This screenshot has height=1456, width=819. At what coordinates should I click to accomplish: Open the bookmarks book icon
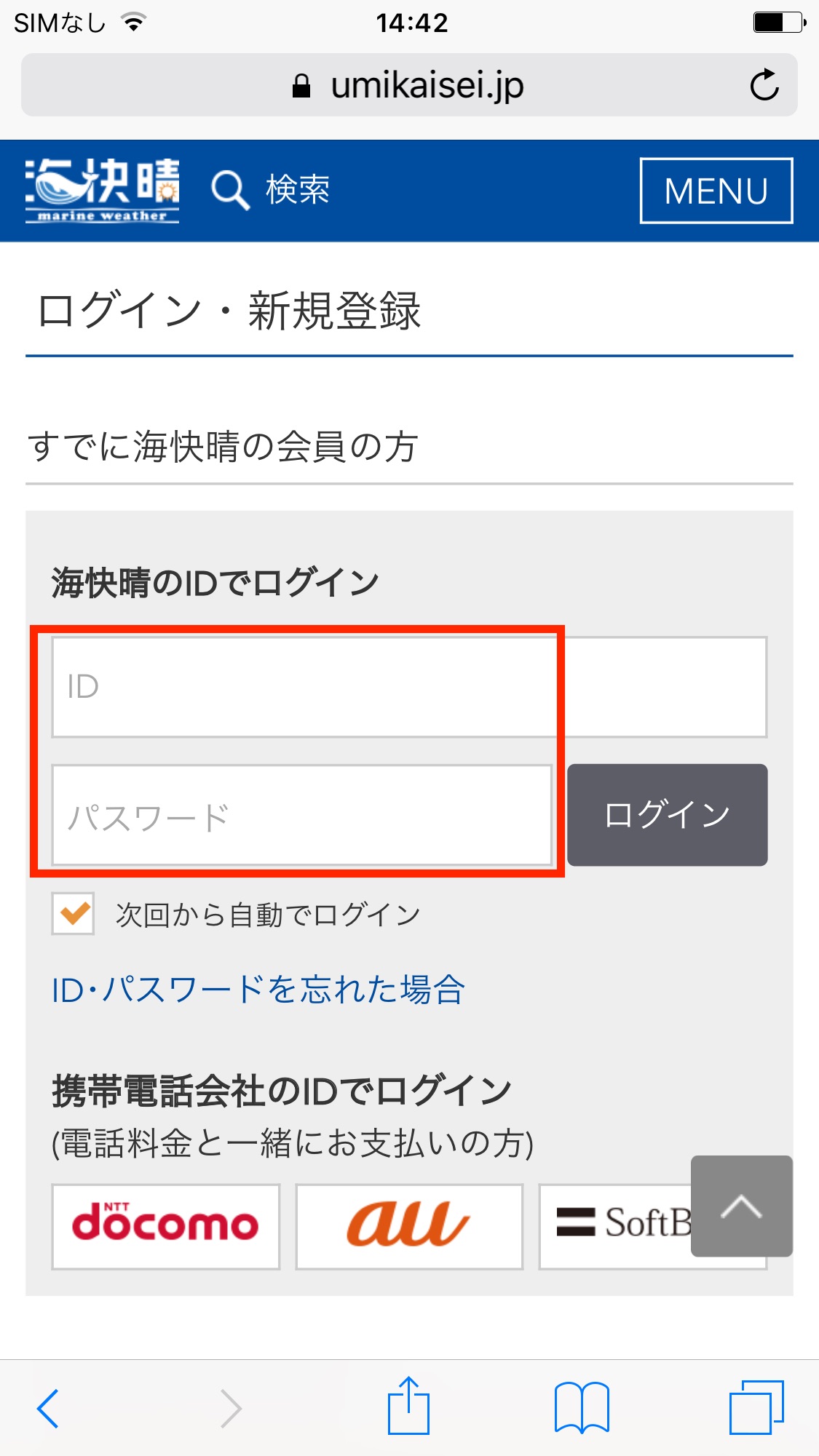pos(582,1407)
